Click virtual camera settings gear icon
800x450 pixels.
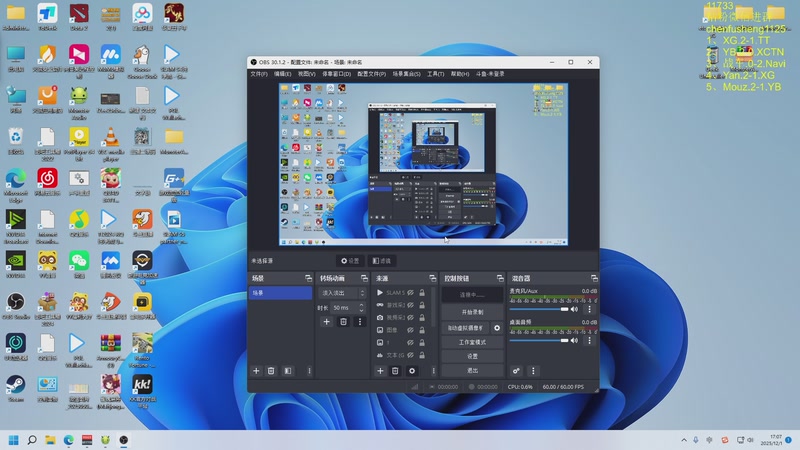[x=497, y=328]
